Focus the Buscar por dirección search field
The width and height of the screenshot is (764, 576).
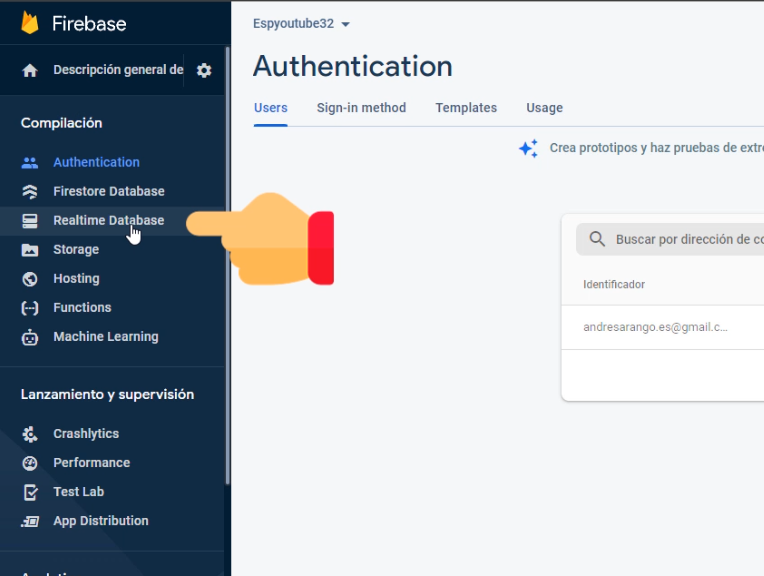coord(670,239)
